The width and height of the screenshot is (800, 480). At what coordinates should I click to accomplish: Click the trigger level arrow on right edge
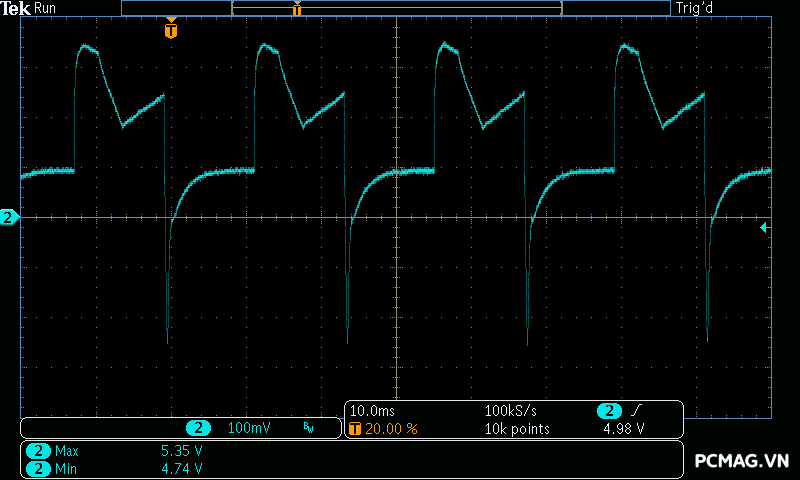[764, 228]
